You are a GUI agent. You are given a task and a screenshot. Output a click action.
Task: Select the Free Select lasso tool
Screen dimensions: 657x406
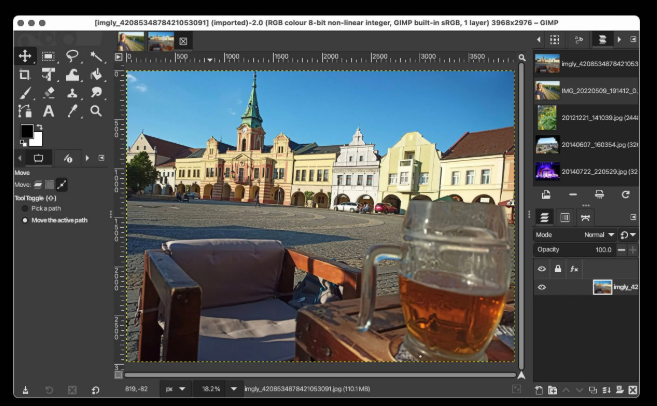pos(72,56)
